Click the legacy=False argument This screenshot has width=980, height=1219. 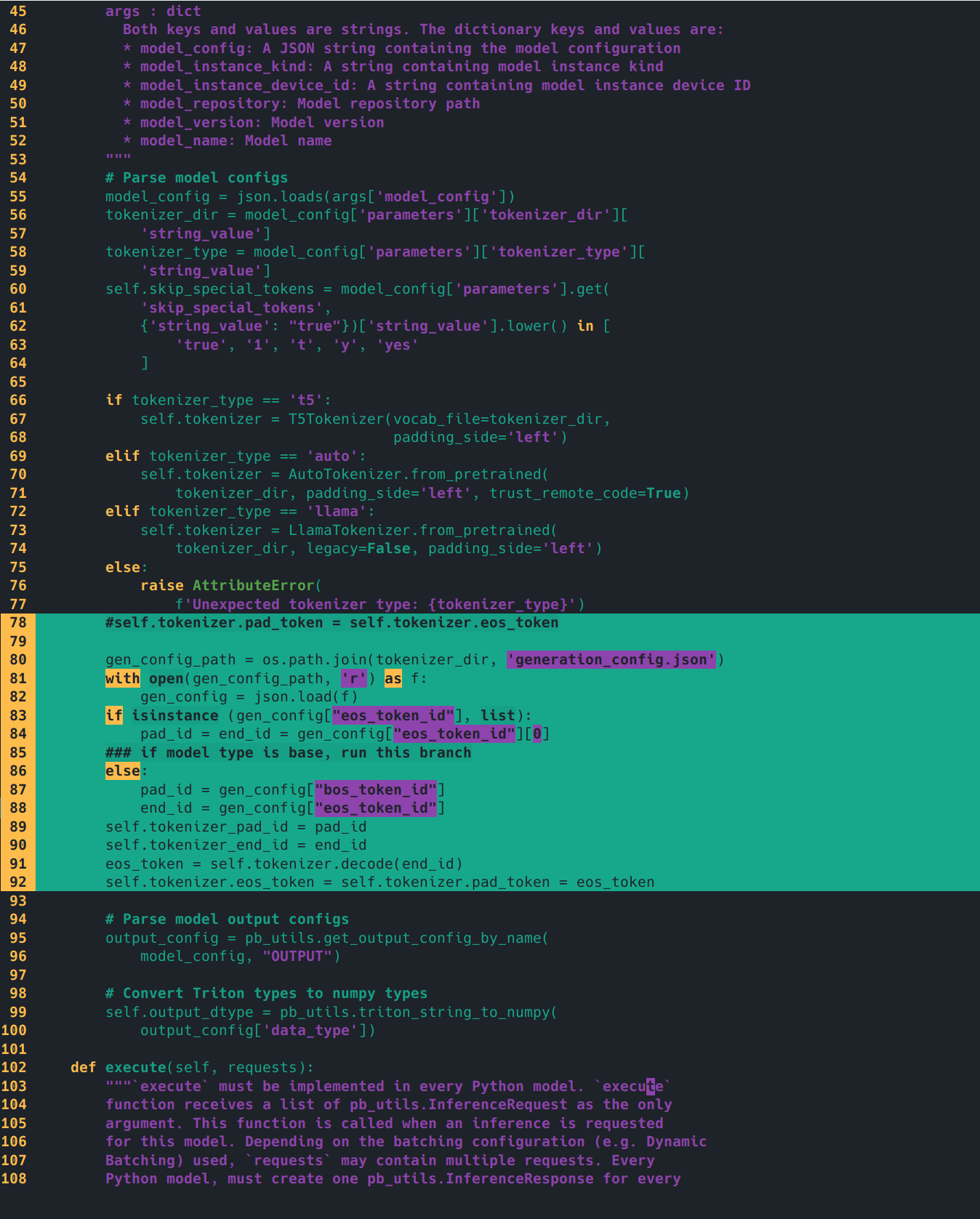click(358, 549)
